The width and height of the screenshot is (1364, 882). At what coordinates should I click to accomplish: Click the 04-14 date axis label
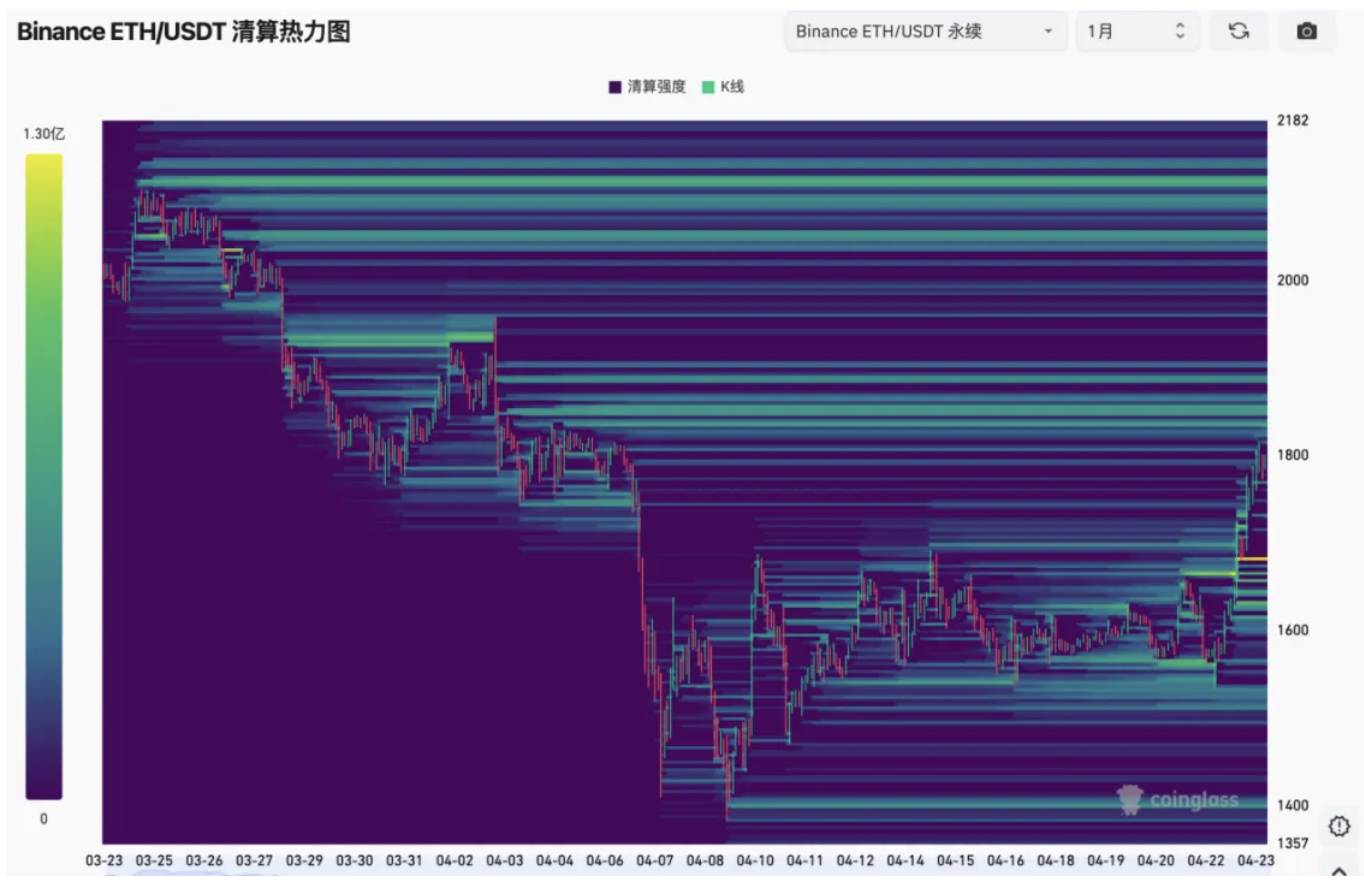[x=905, y=861]
